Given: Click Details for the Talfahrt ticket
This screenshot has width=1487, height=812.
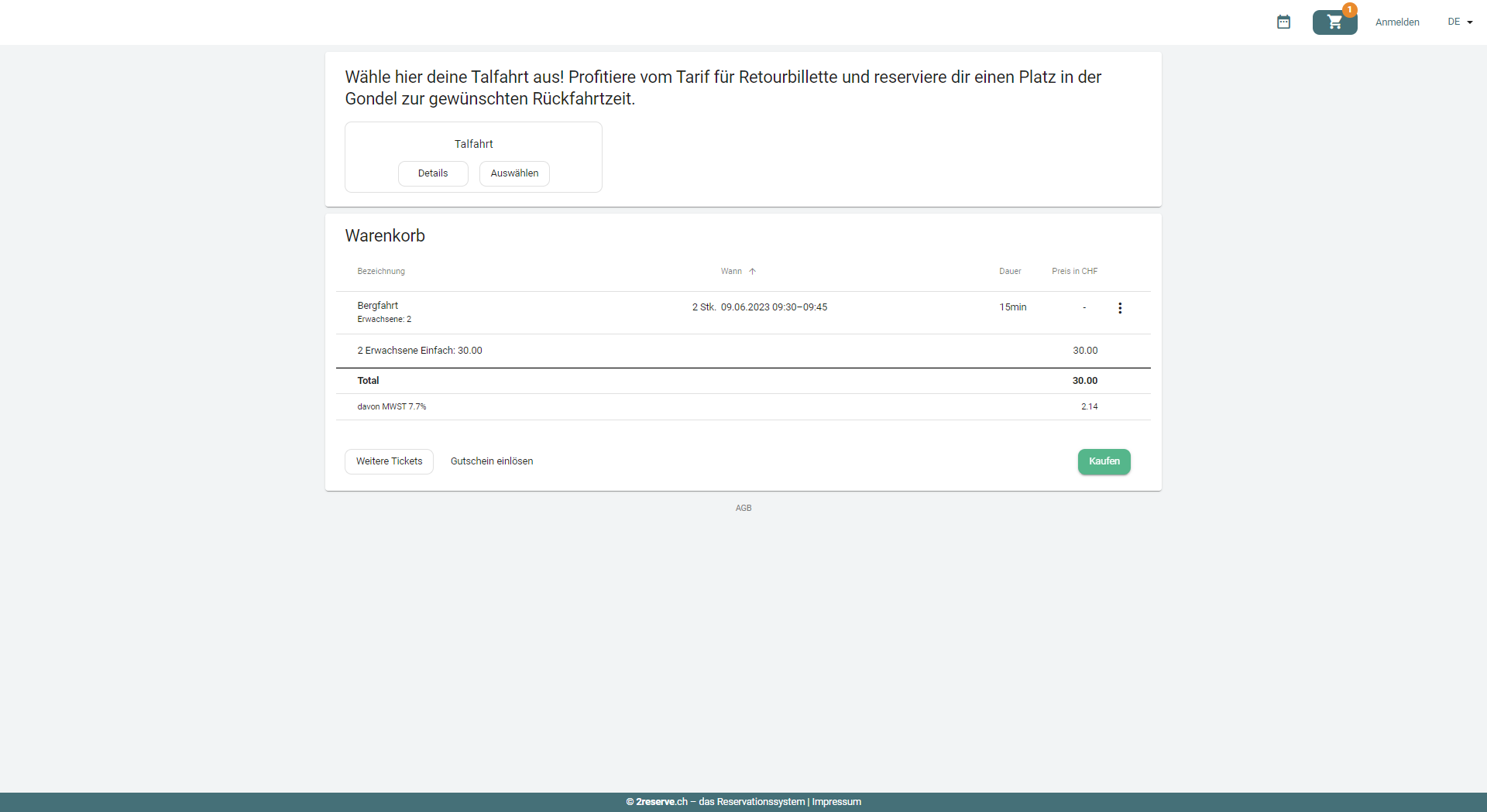Looking at the screenshot, I should coord(433,173).
